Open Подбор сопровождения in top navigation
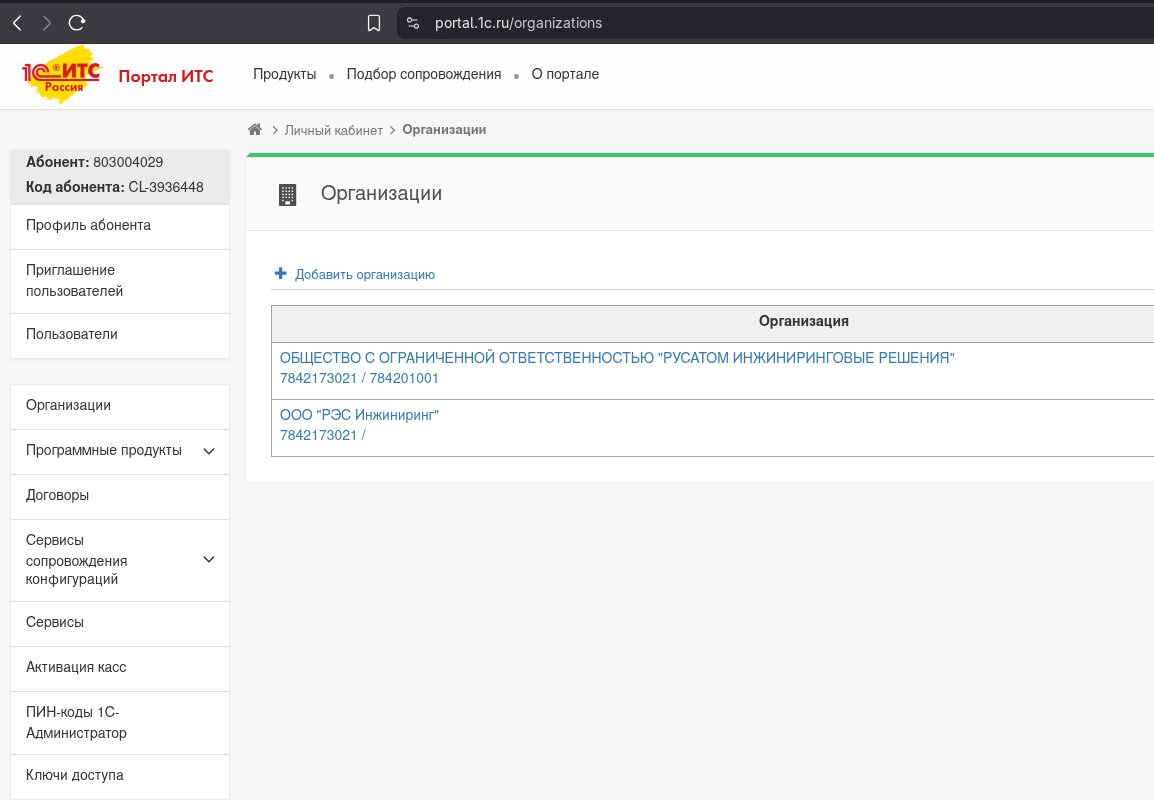Image resolution: width=1154 pixels, height=800 pixels. coord(423,74)
